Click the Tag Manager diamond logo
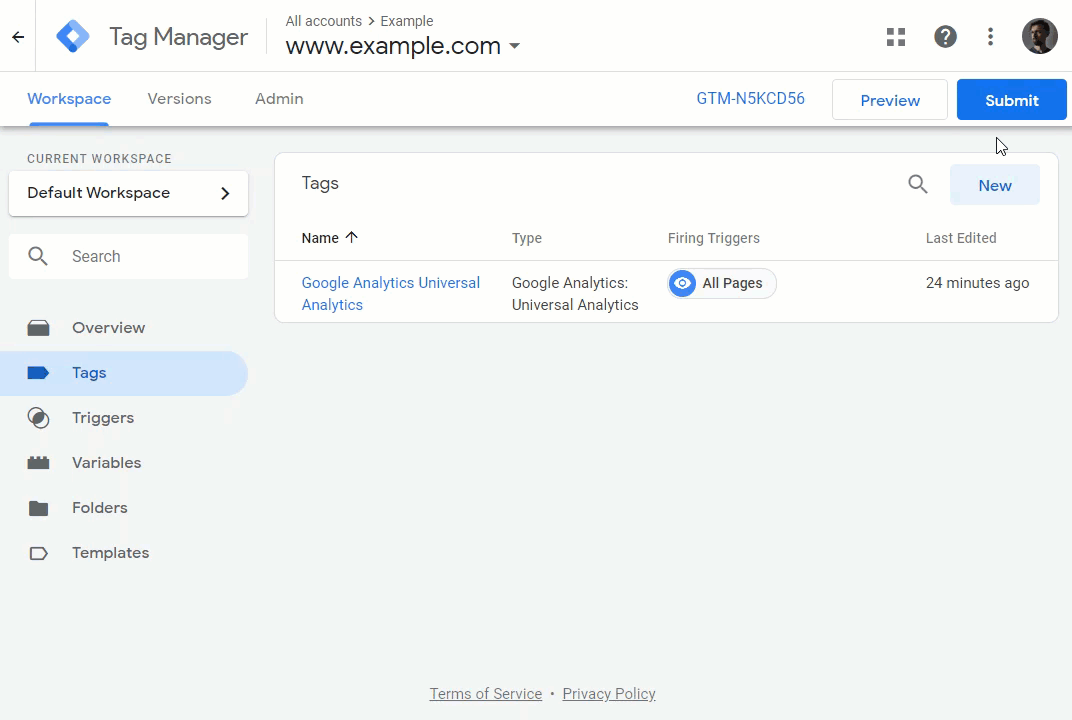 72,36
